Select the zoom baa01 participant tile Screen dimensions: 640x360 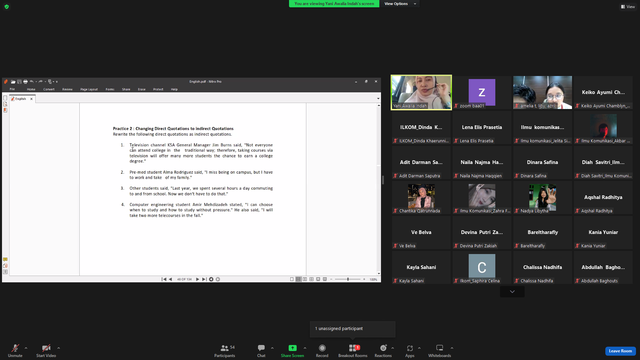(x=482, y=92)
